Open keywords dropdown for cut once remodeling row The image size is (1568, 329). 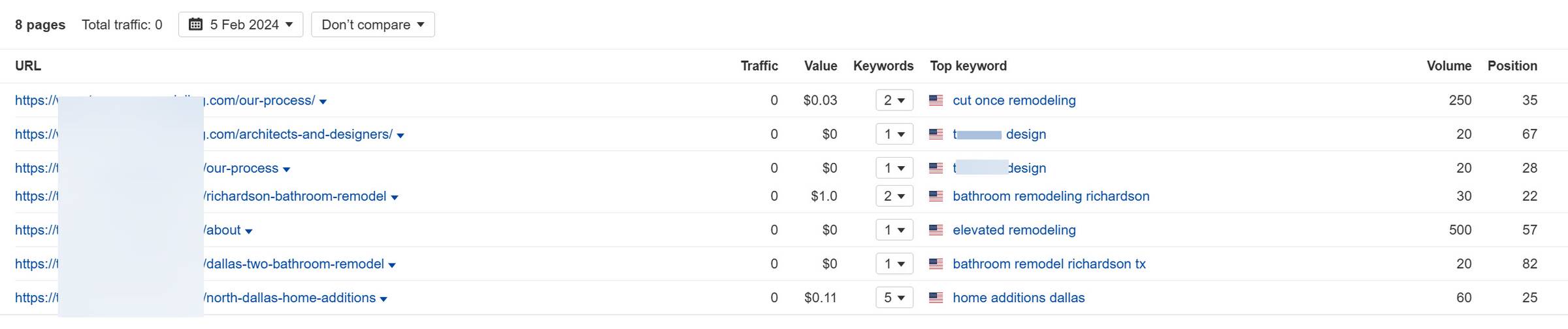click(894, 101)
